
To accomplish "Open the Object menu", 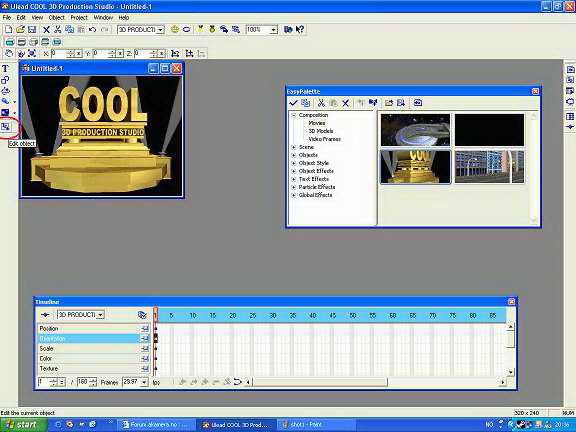I will [x=56, y=17].
